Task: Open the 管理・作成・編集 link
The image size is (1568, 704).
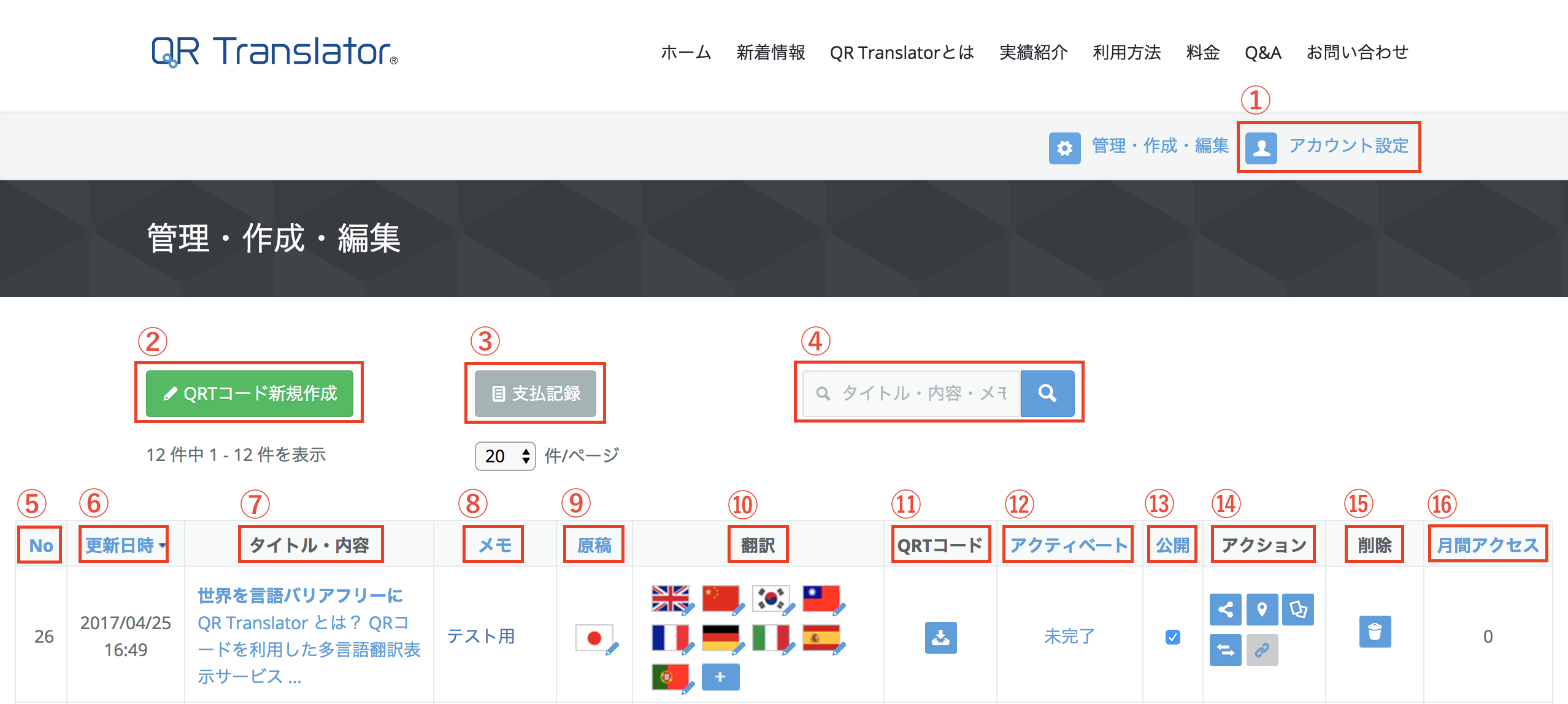Action: [x=1161, y=146]
